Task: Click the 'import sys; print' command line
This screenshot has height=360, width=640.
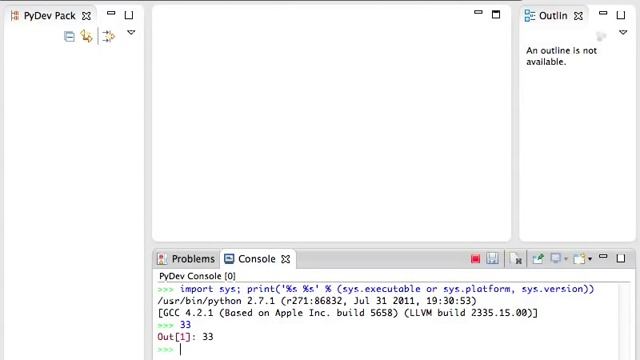Action: click(x=376, y=289)
